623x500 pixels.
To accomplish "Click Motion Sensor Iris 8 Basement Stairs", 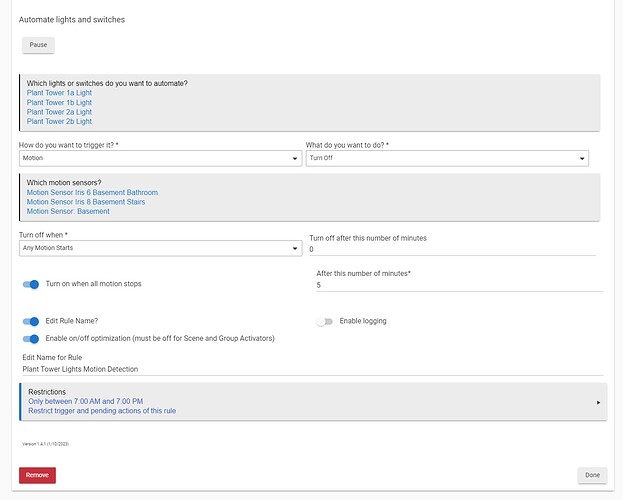I will tap(85, 202).
